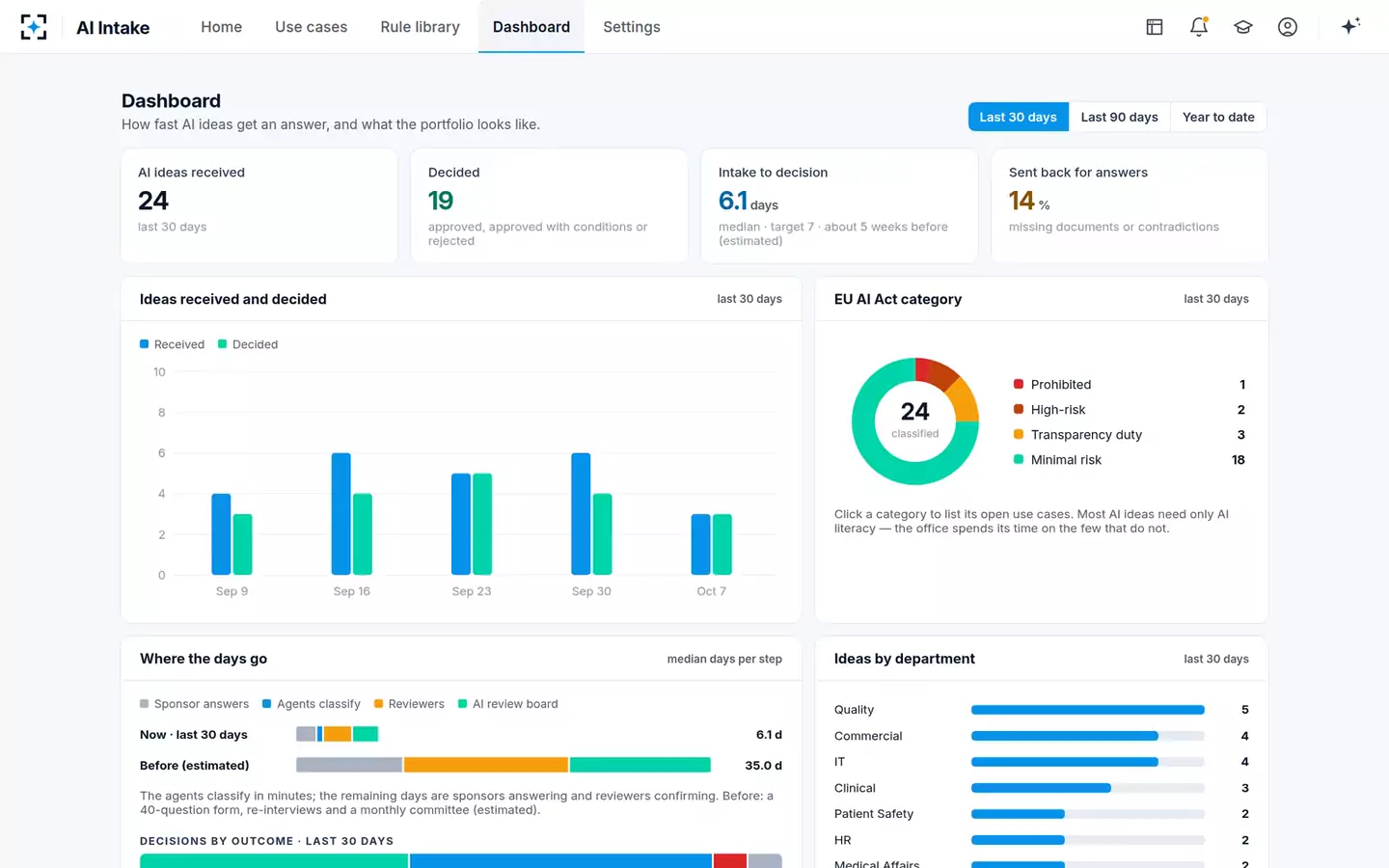Open the Settings tab

point(632,27)
